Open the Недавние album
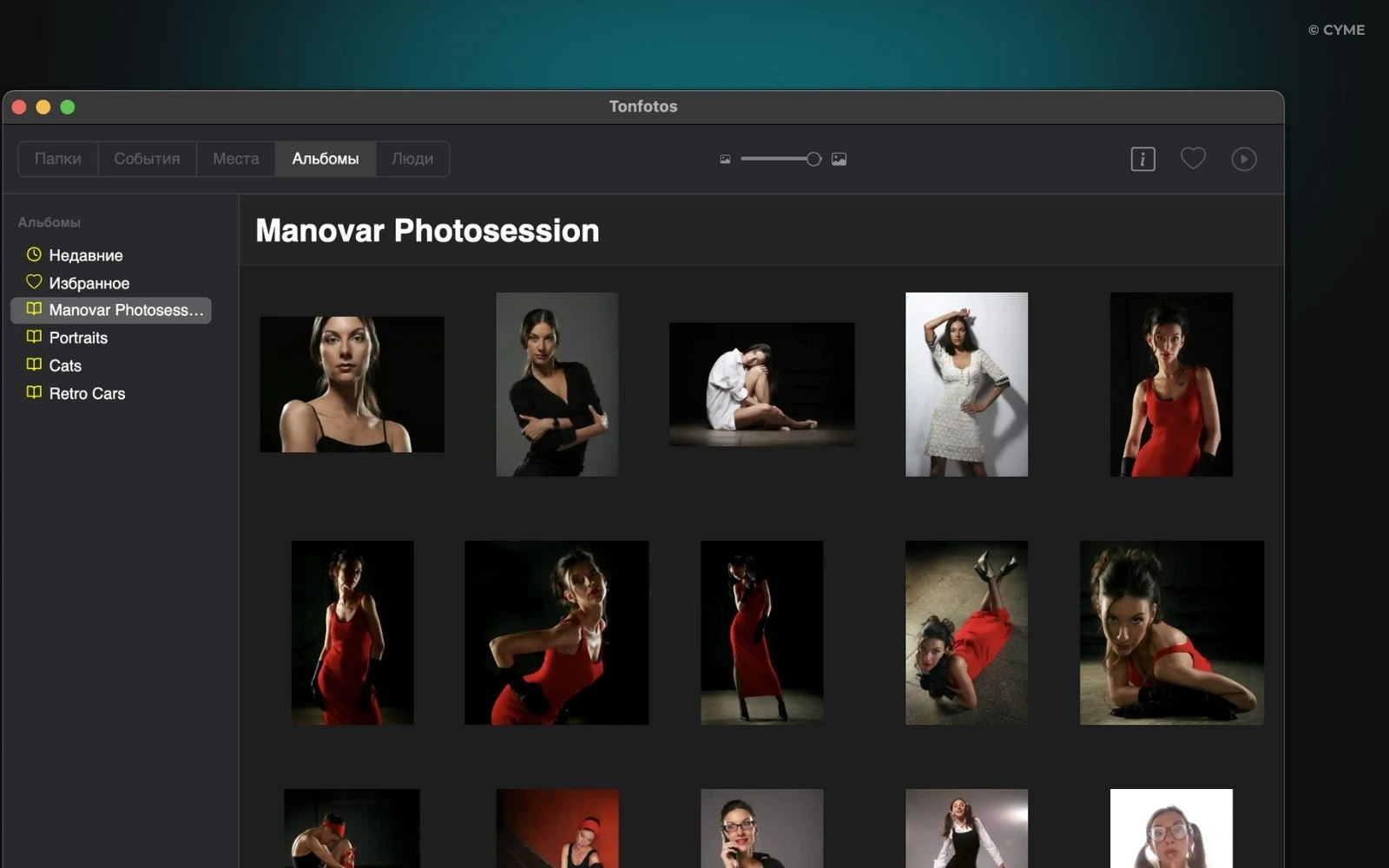The height and width of the screenshot is (868, 1389). click(x=111, y=255)
